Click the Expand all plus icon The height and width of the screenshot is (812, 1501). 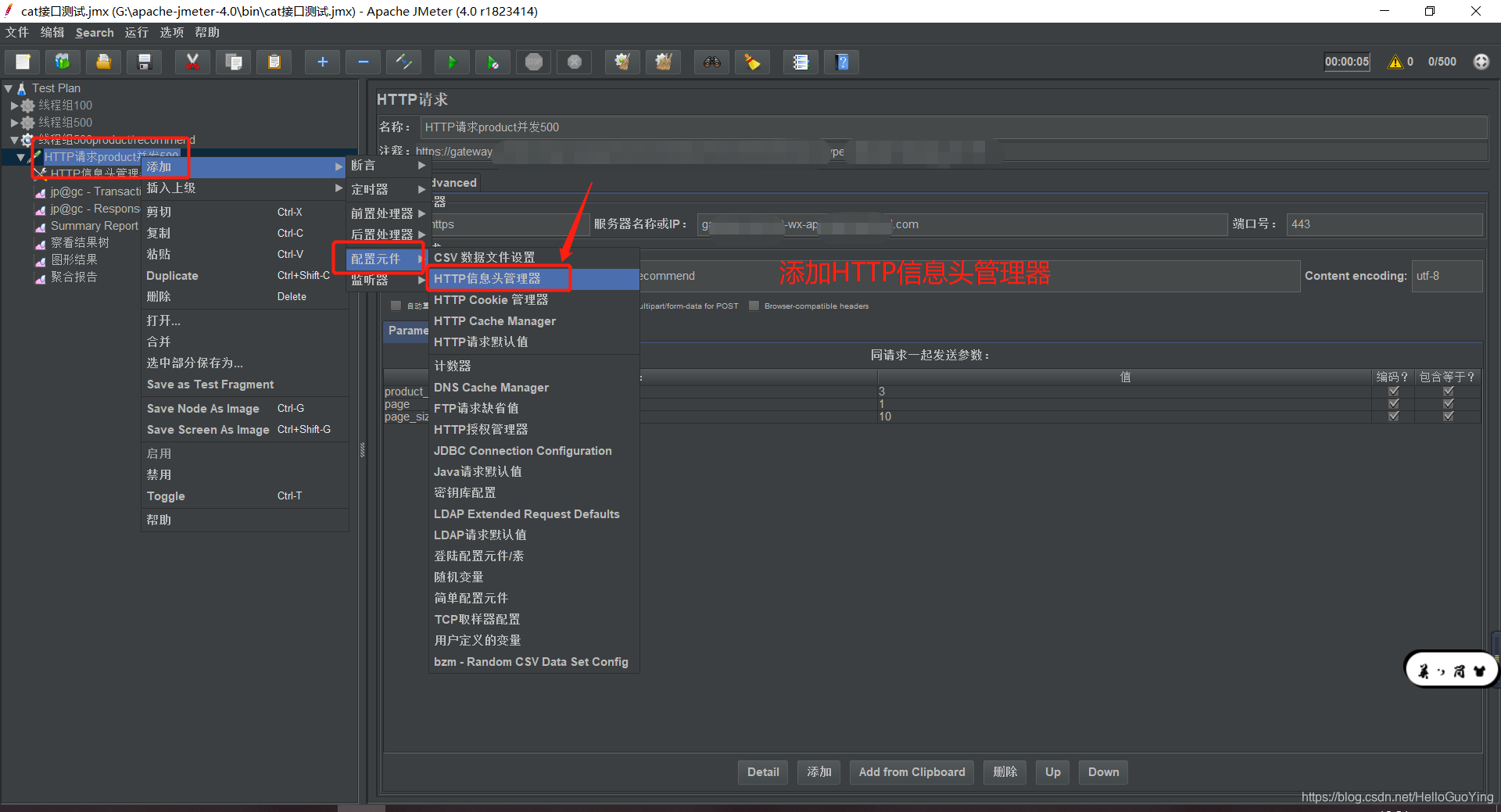[322, 62]
